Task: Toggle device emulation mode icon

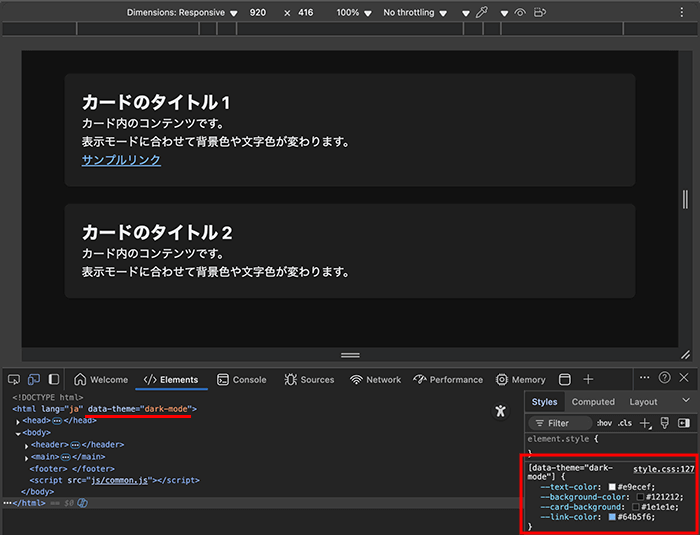Action: click(33, 380)
